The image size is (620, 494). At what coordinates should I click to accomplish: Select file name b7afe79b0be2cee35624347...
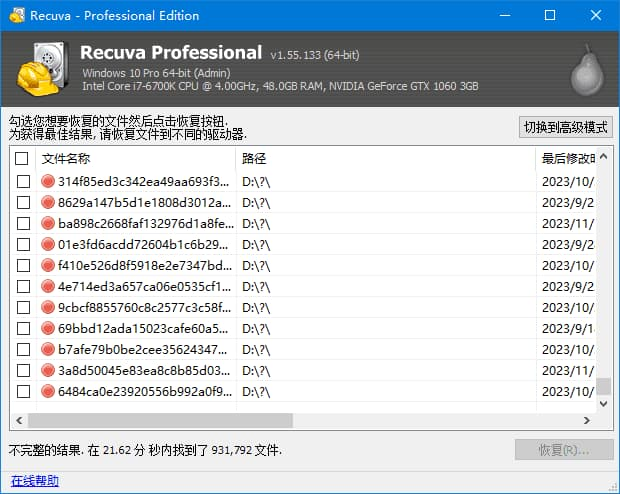[x=143, y=350]
